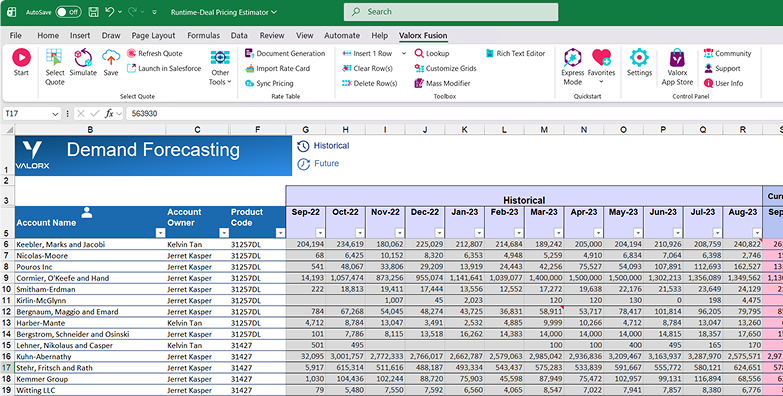Image resolution: width=783 pixels, height=396 pixels.
Task: Switch to Page Layout tab
Action: click(x=153, y=35)
